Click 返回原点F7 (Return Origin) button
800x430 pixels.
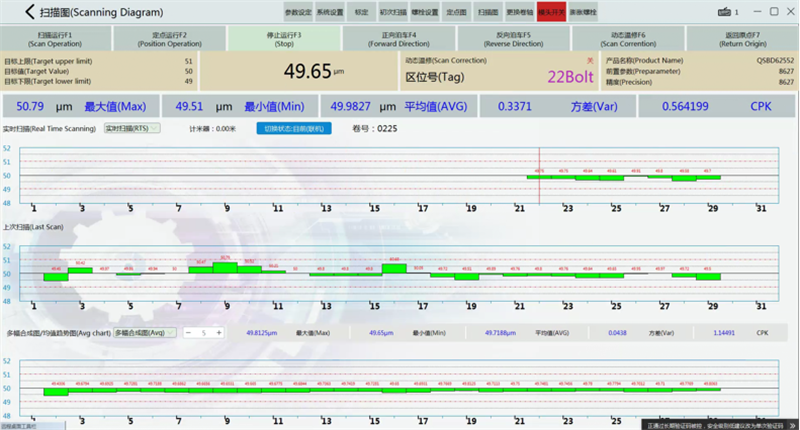[742, 38]
